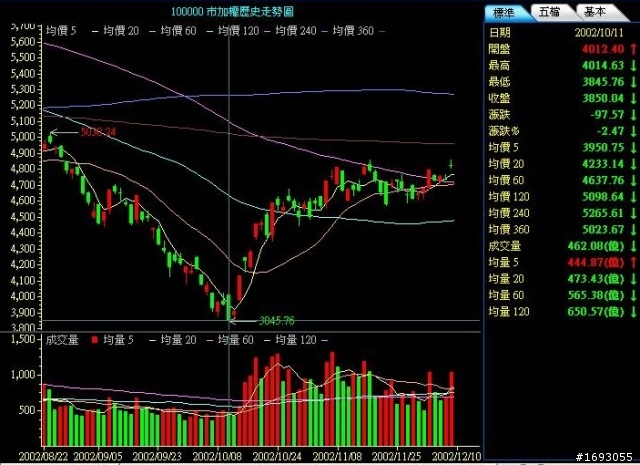Click the 均量 20 value 473.43(億)
640x465 pixels.
(596, 279)
